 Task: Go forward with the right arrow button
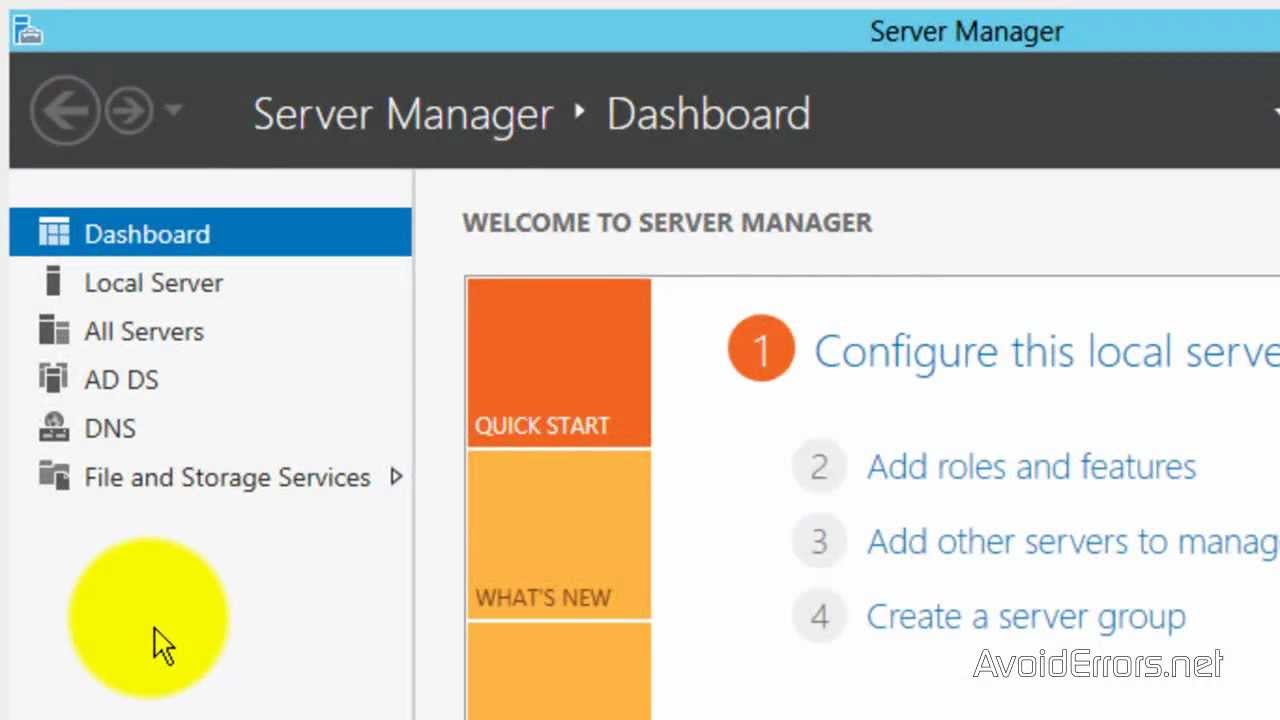(x=129, y=110)
